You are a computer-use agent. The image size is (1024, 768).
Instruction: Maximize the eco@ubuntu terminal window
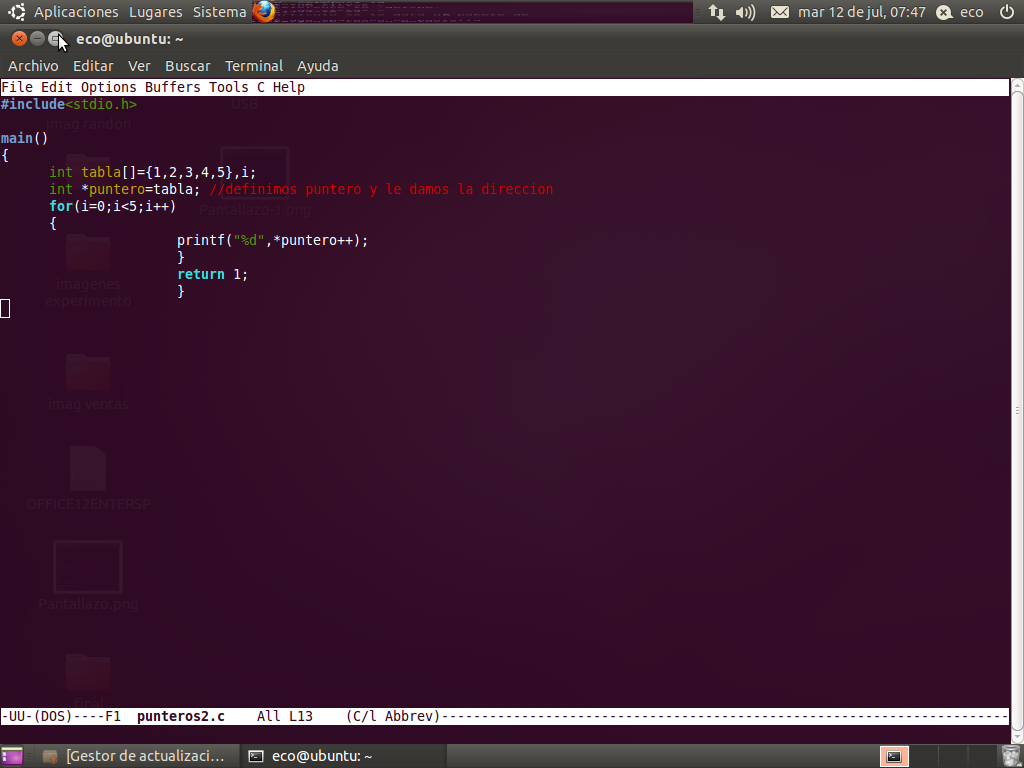point(56,39)
